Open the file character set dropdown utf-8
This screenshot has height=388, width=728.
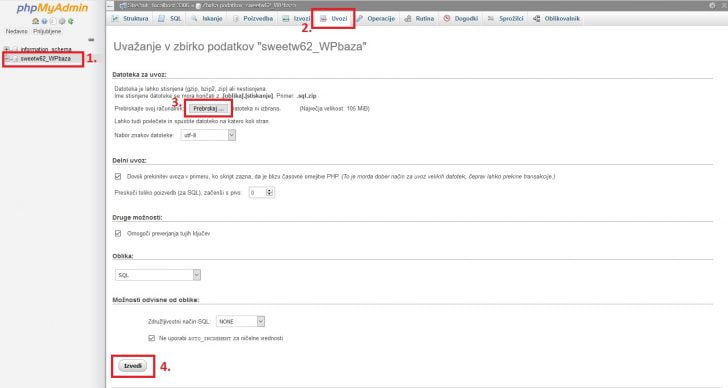point(208,135)
